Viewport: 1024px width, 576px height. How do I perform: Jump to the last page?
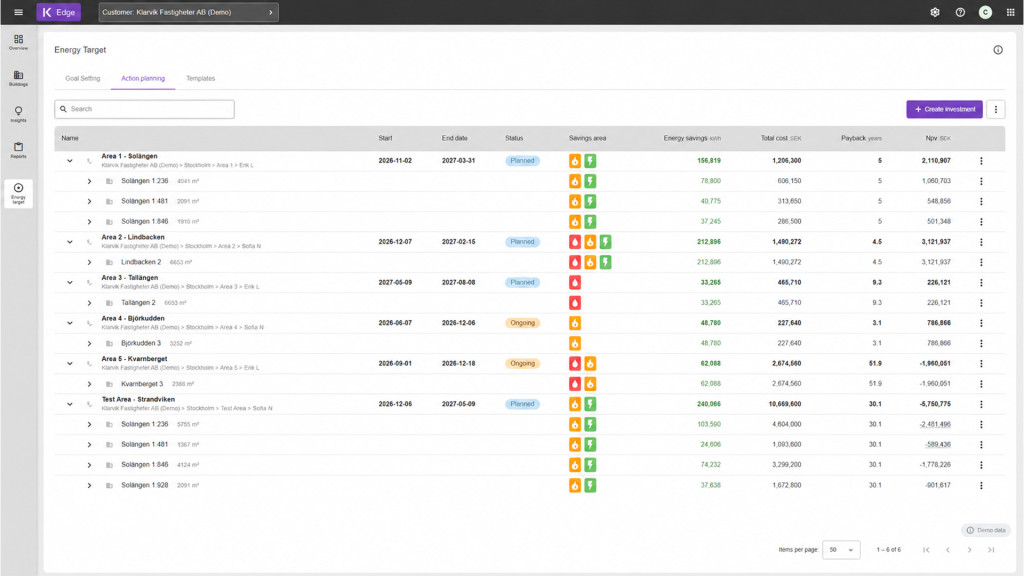(x=991, y=550)
